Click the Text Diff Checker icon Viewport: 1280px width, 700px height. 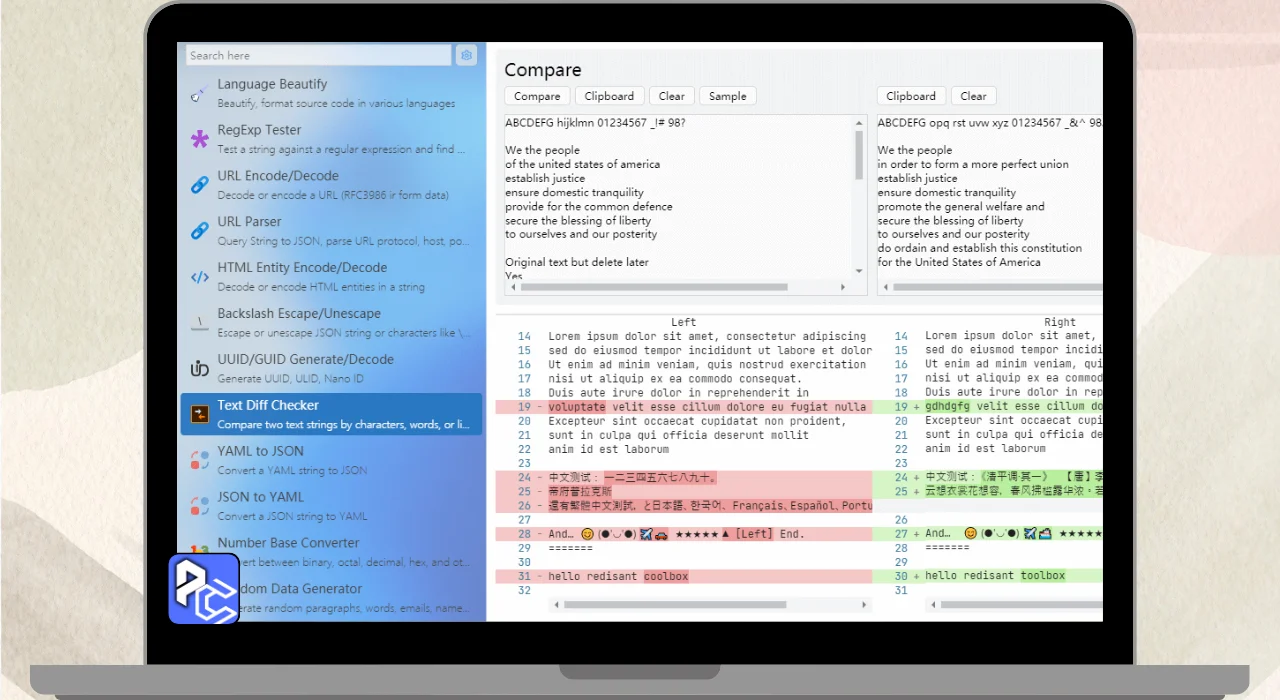pyautogui.click(x=199, y=414)
